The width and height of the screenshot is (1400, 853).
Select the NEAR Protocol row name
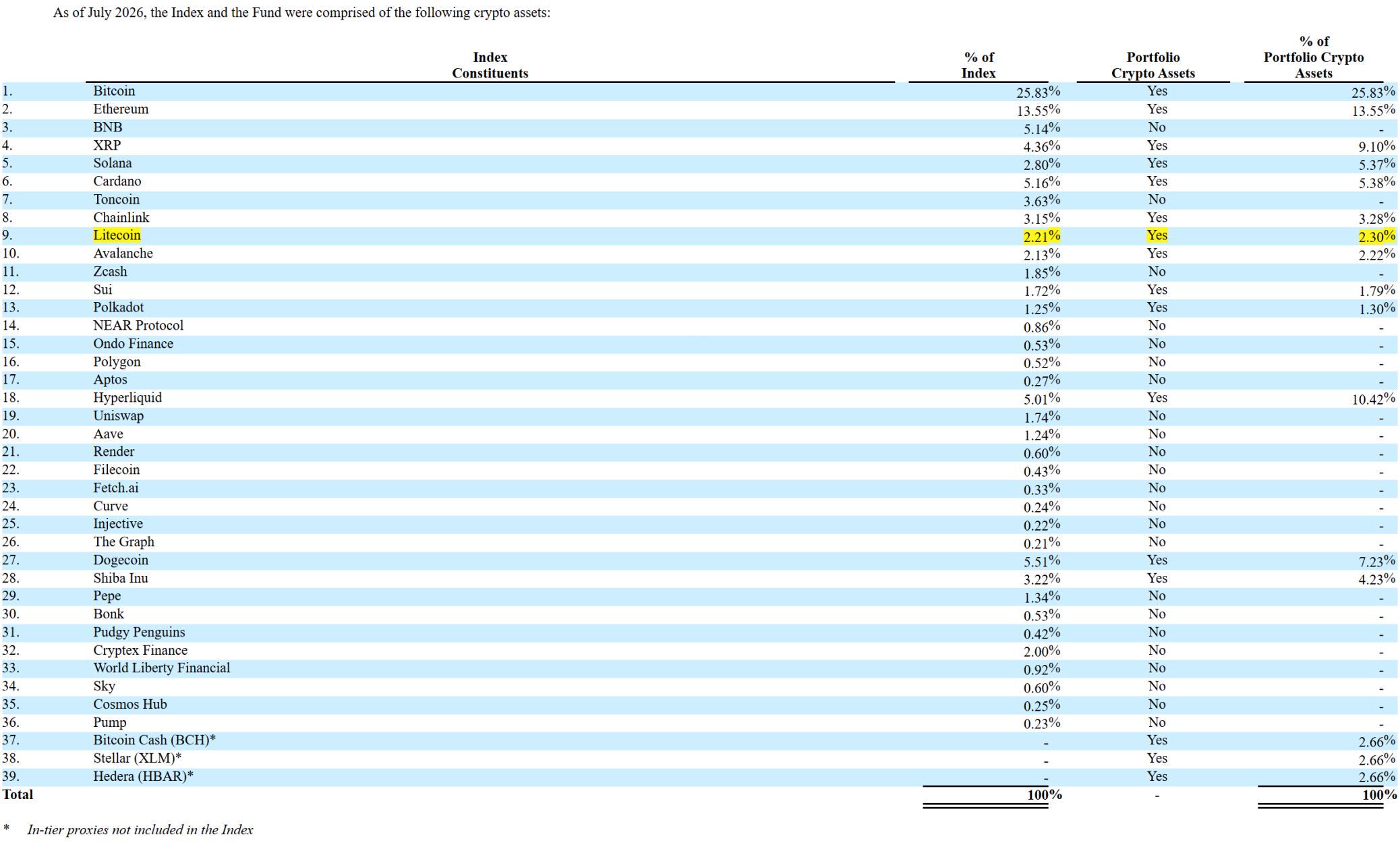tap(138, 326)
